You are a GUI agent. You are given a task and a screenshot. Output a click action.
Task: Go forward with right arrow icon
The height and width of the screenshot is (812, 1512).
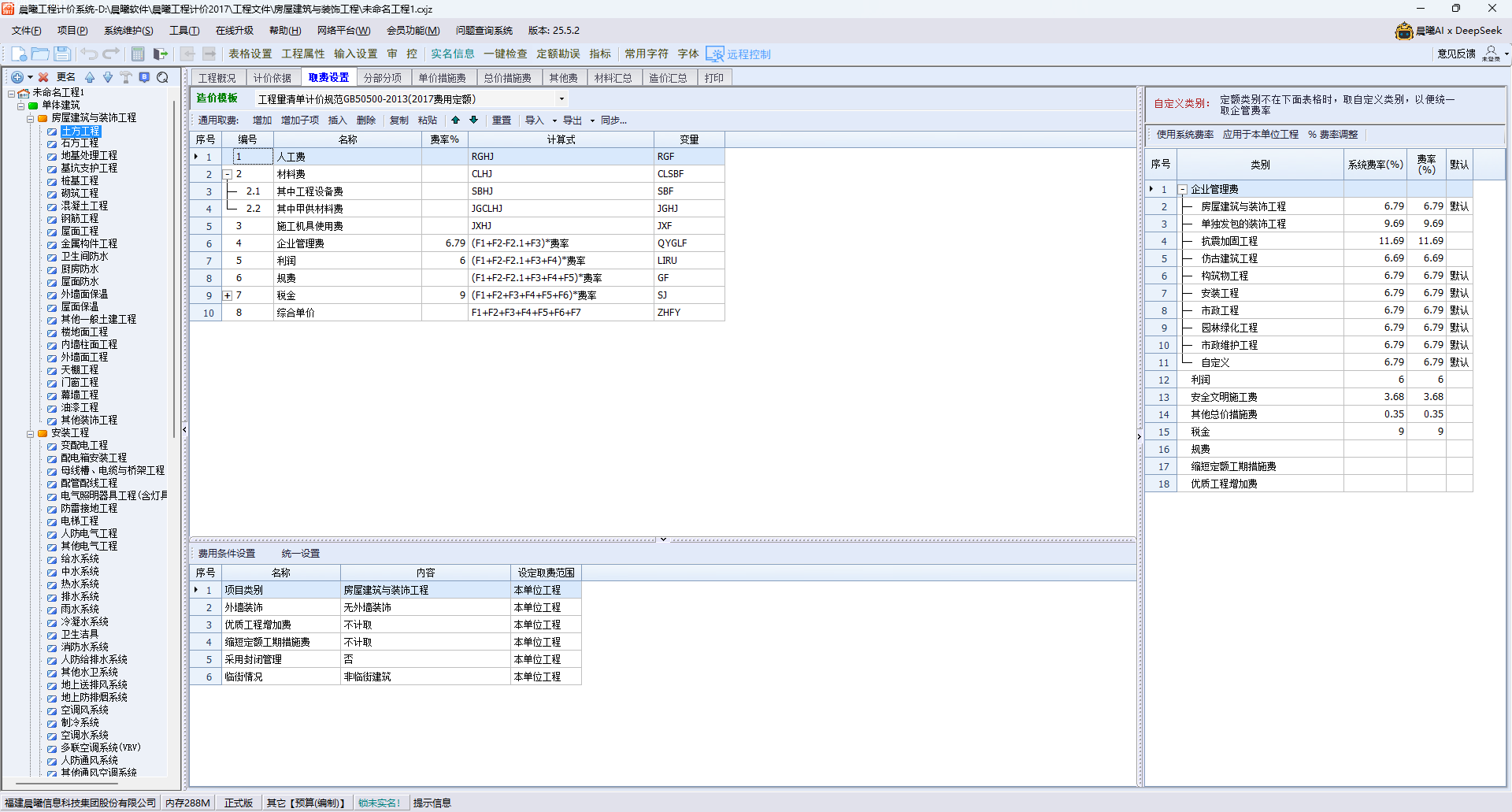point(209,54)
